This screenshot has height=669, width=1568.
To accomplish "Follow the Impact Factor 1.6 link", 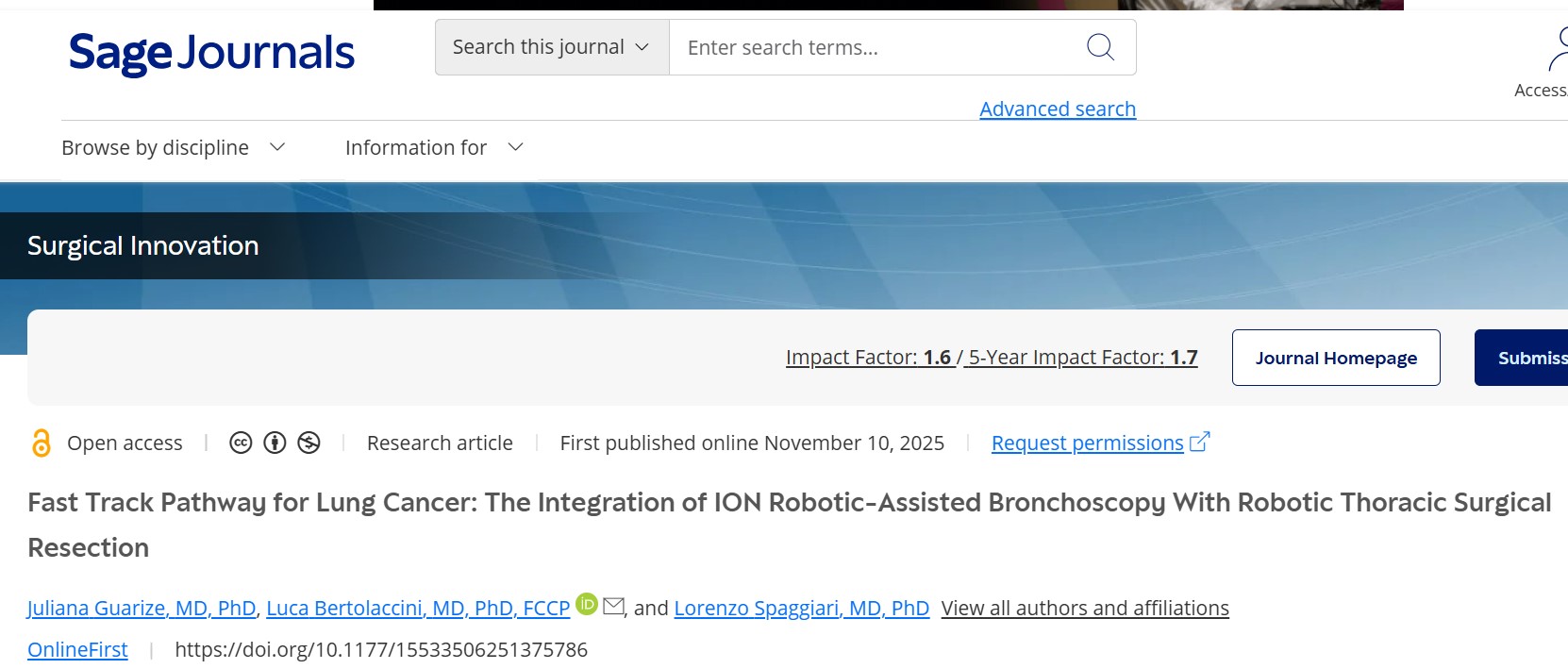I will 870,358.
